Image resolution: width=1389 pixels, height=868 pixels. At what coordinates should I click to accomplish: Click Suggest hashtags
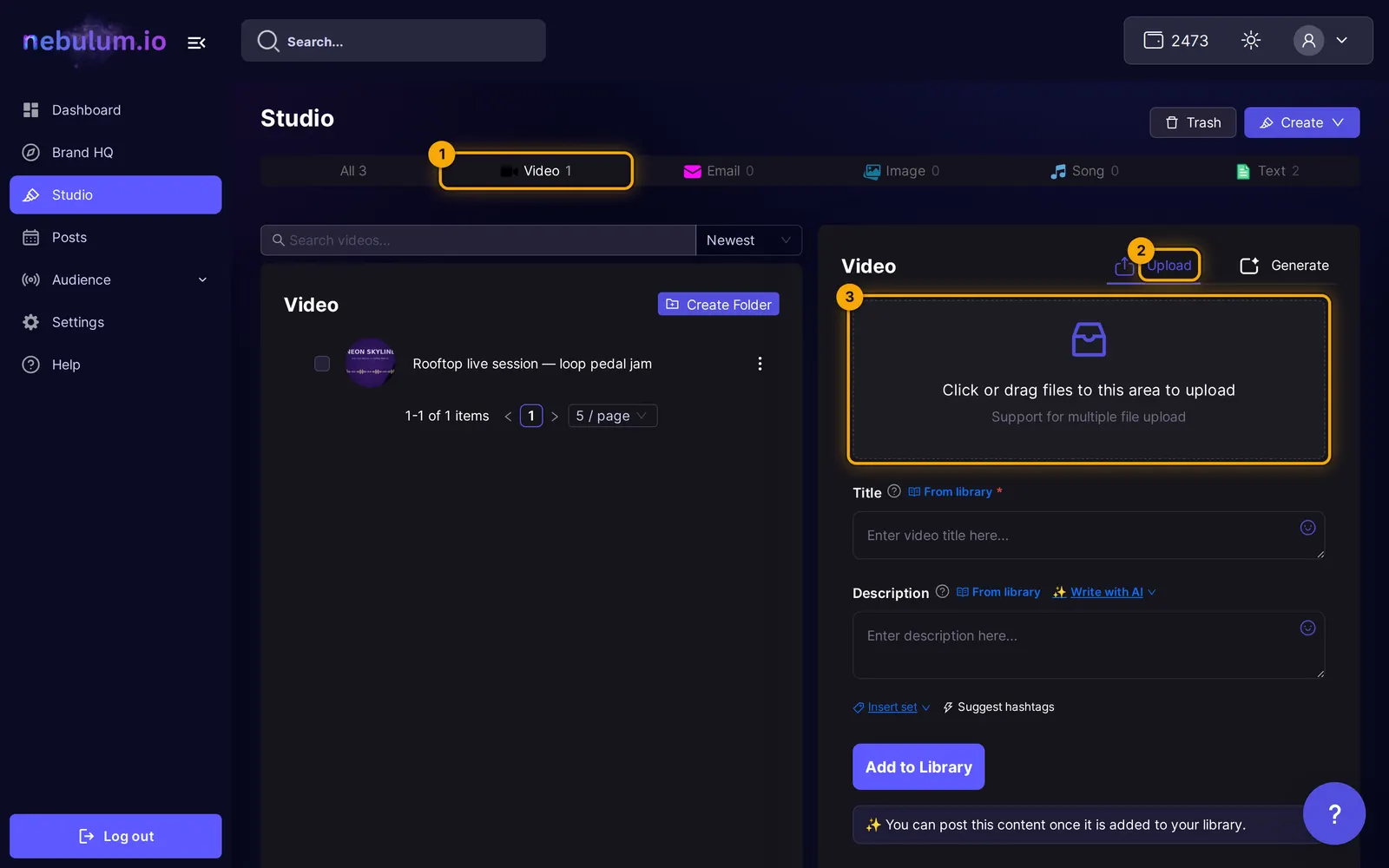pos(998,707)
